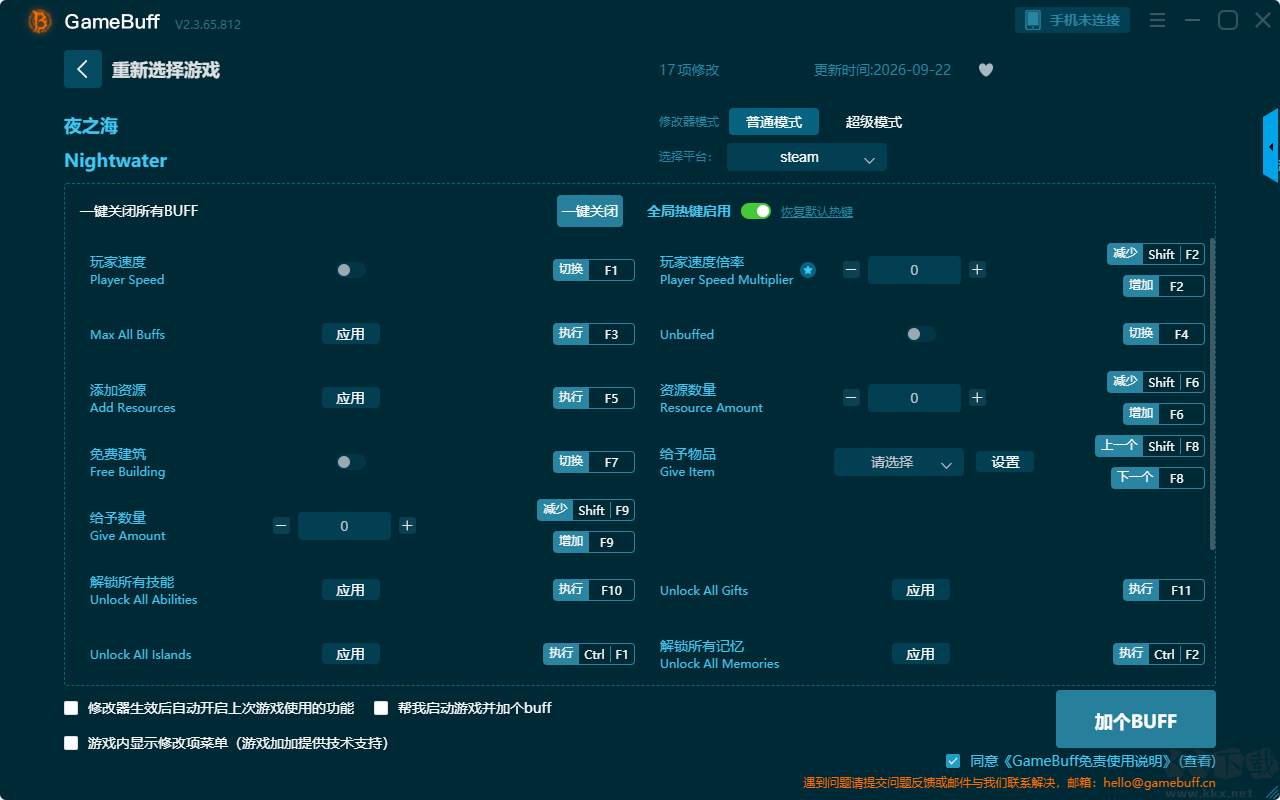The image size is (1280, 800).
Task: Click the F6 increase hotkey for Resource Amount
Action: click(1164, 414)
